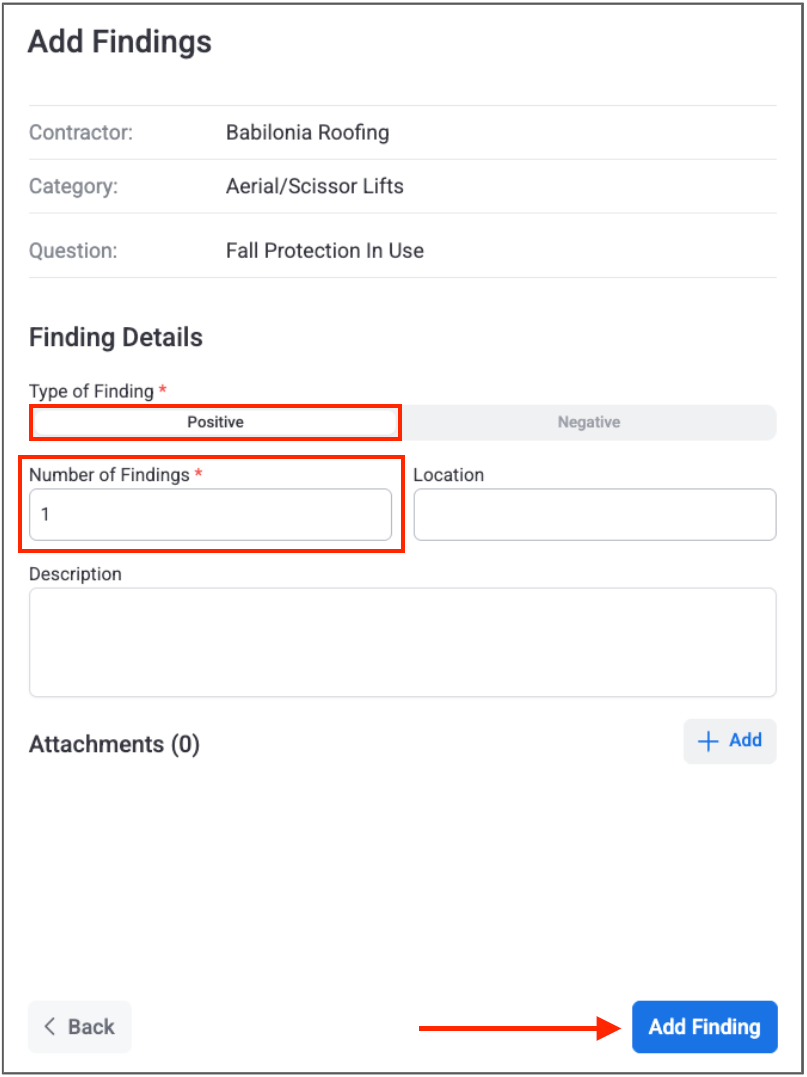807x1077 pixels.
Task: Click the Add Findings page title
Action: (120, 42)
